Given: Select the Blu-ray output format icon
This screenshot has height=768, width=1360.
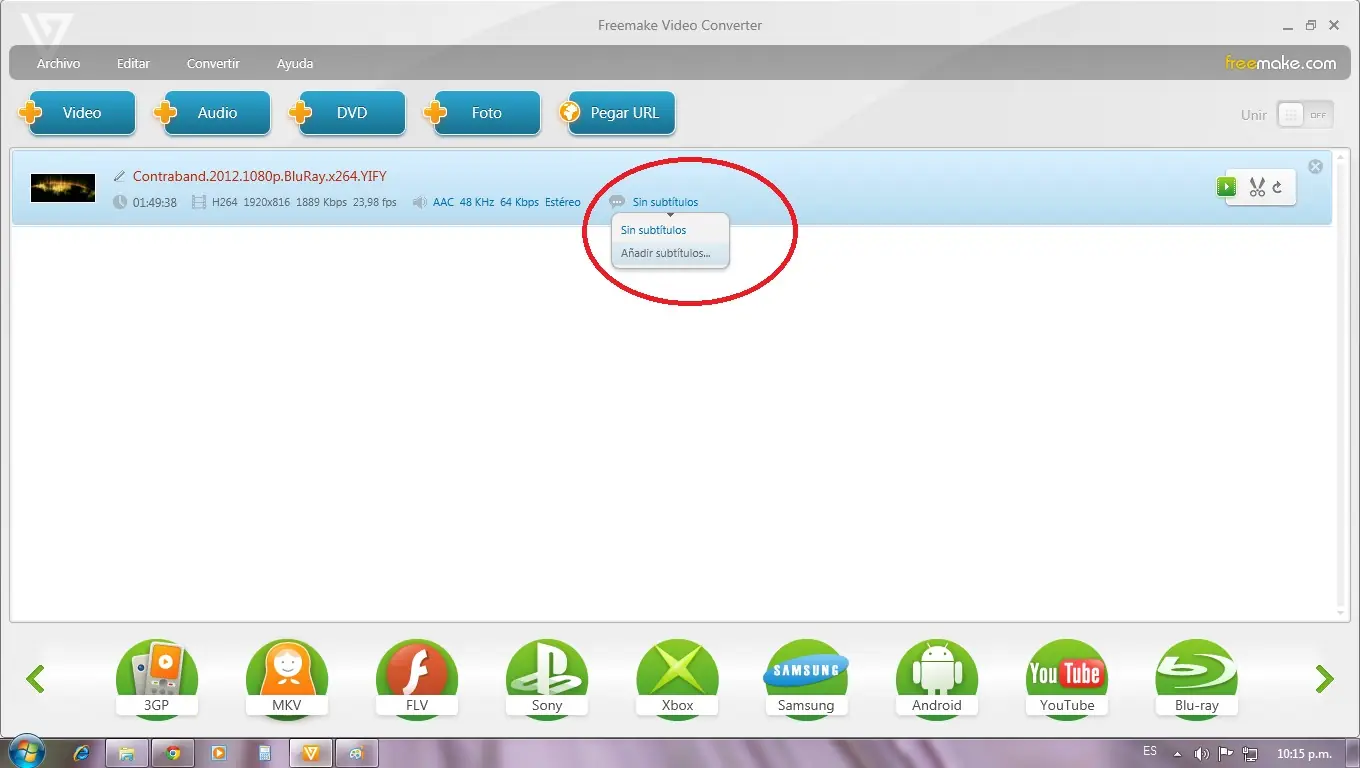Looking at the screenshot, I should (x=1197, y=680).
